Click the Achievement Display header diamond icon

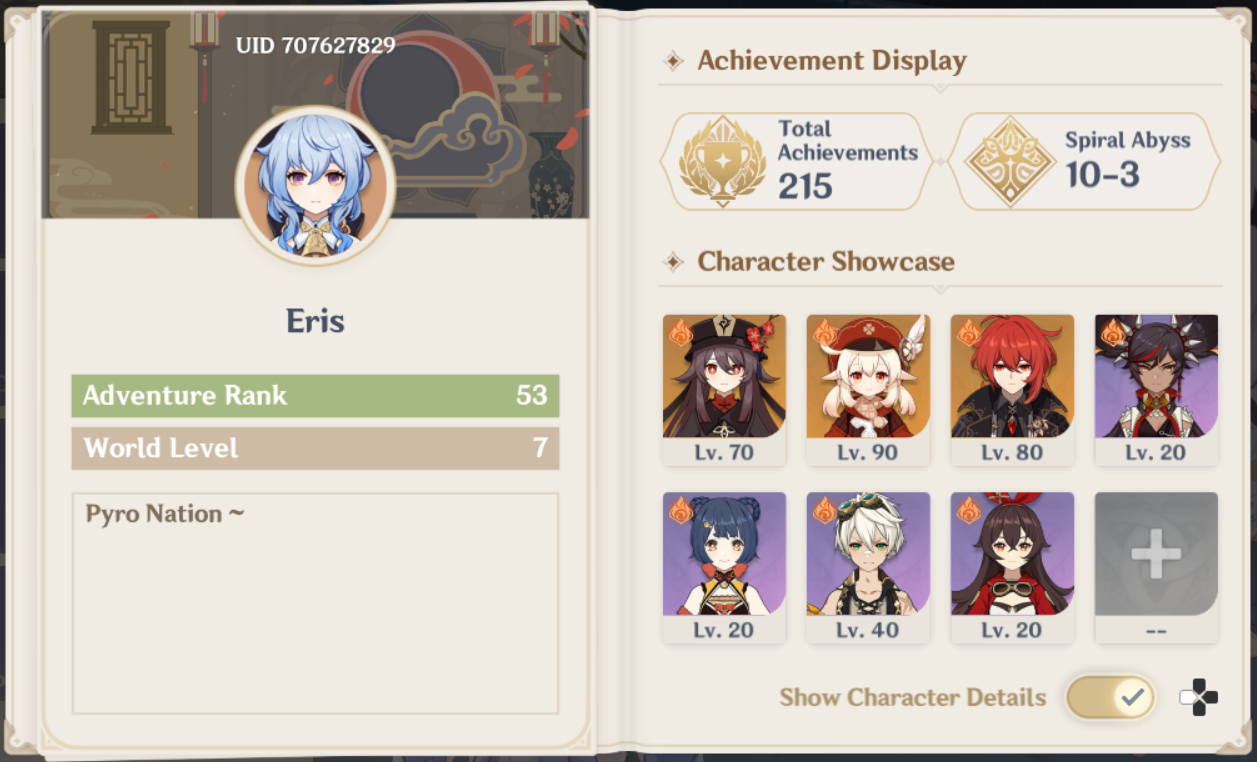(674, 62)
